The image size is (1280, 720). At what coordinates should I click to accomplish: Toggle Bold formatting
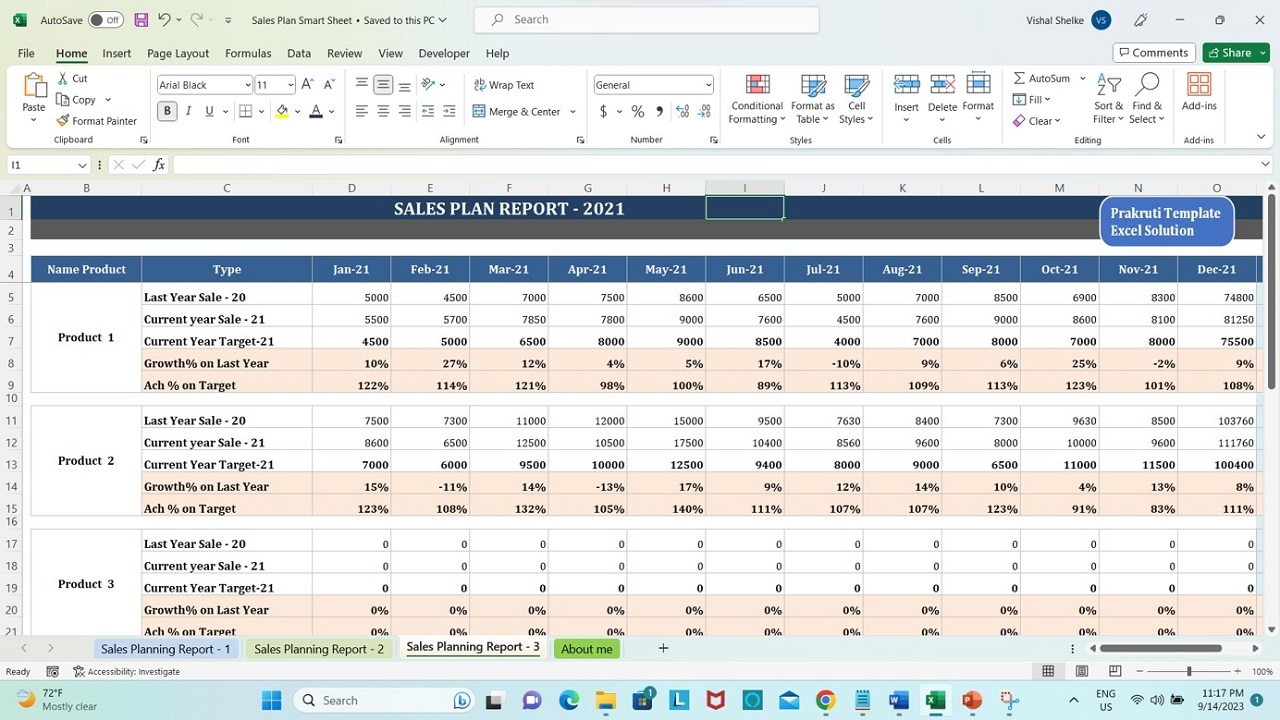(167, 112)
